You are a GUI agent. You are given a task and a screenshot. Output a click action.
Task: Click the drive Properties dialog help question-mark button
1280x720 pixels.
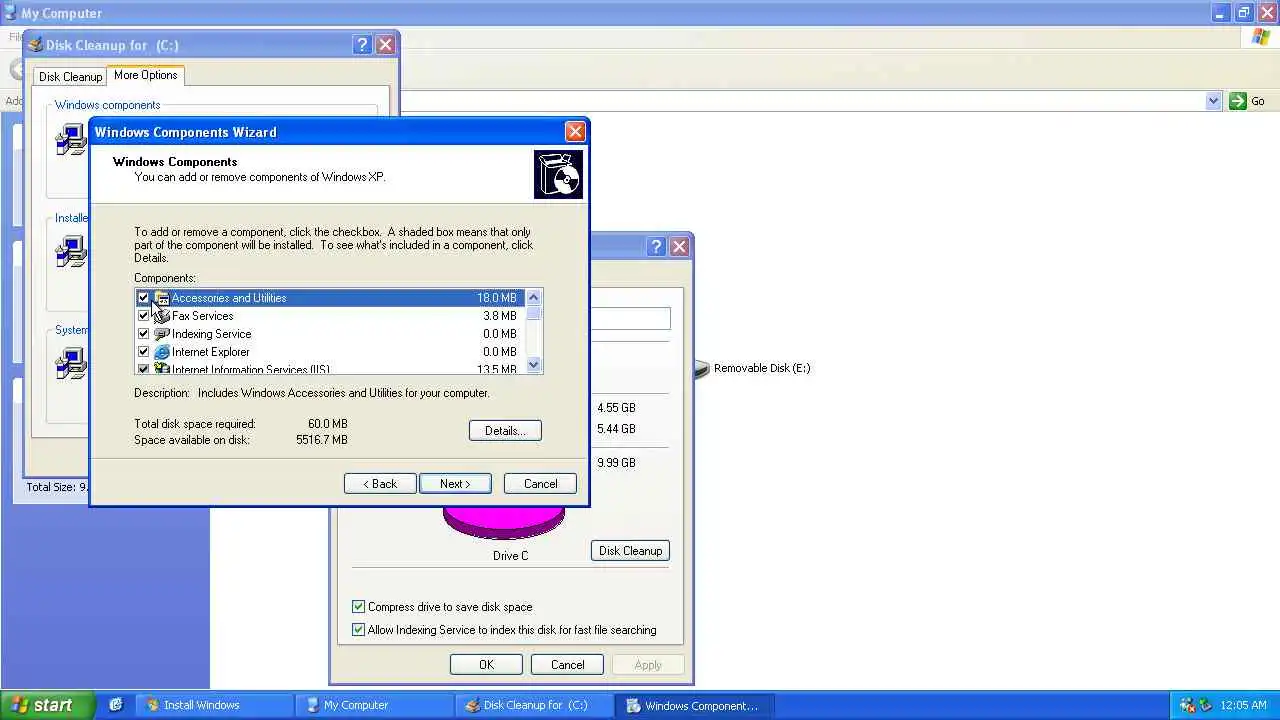[x=656, y=247]
